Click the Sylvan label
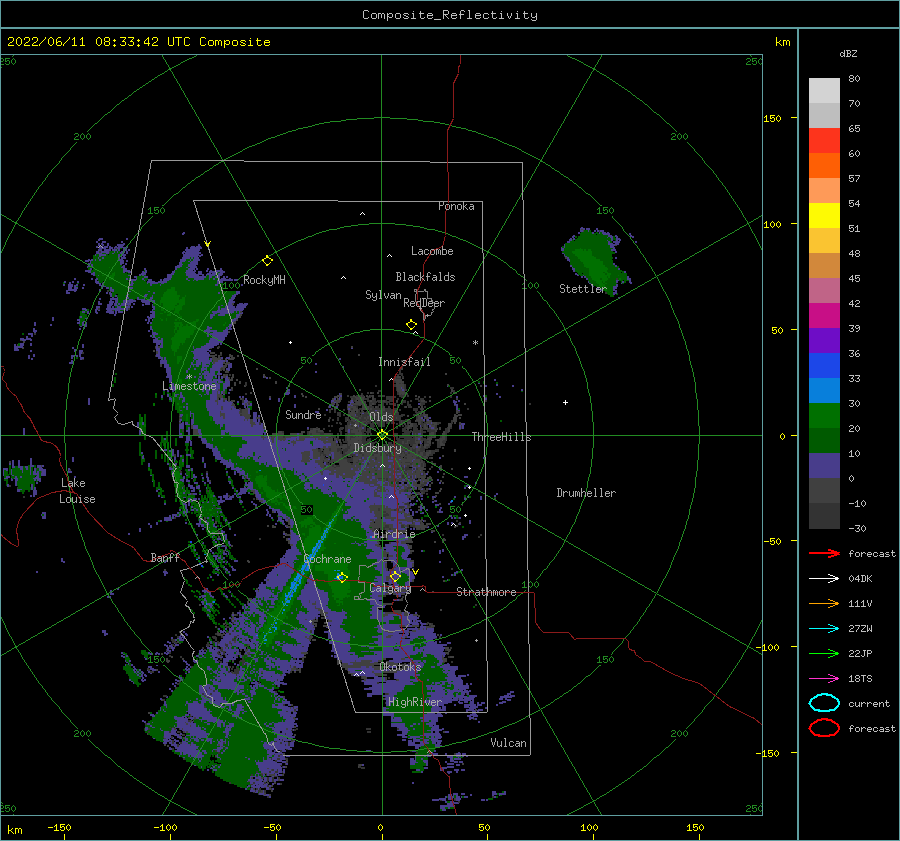The image size is (900, 841). tap(383, 295)
